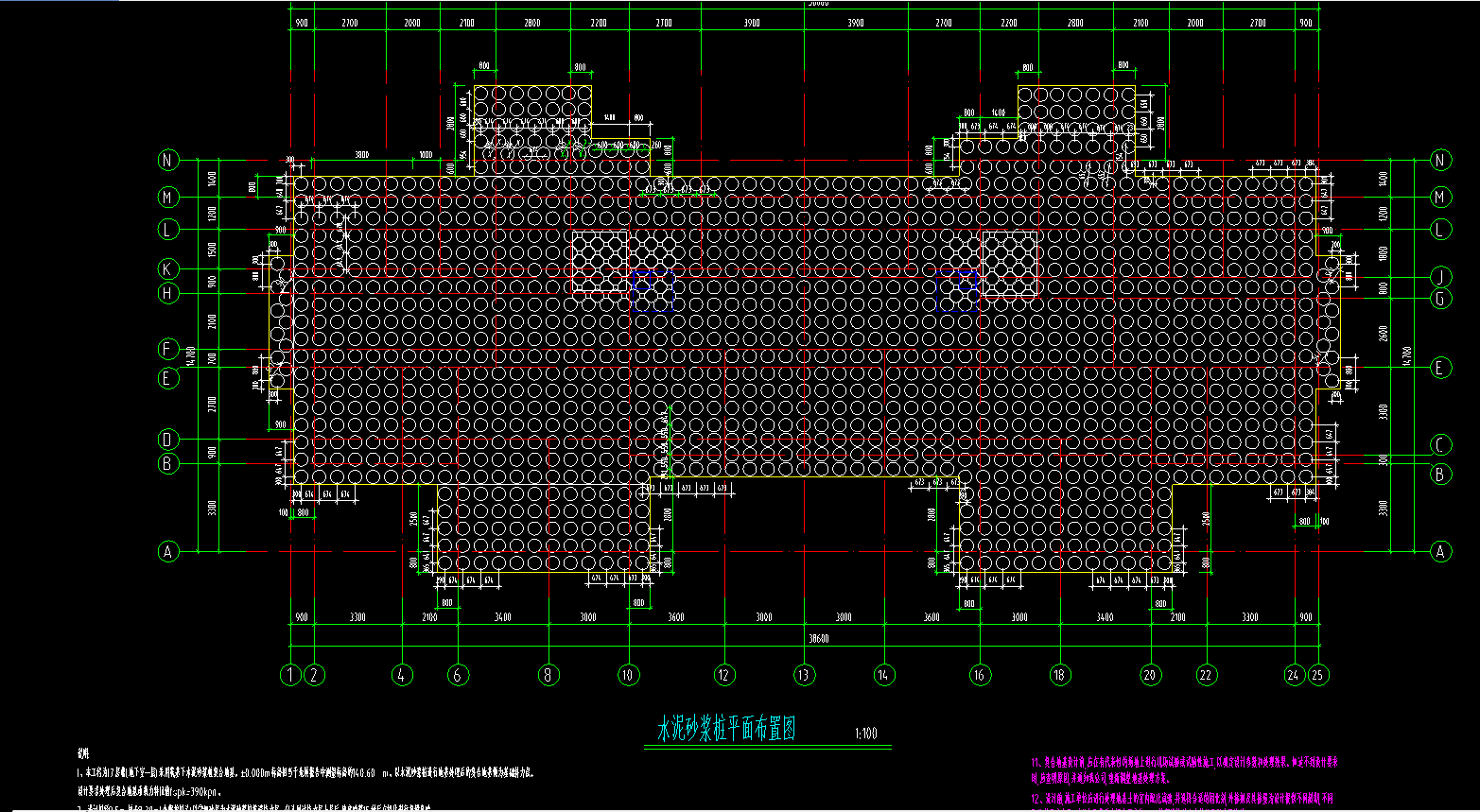Select grid bubble number 6
The image size is (1480, 812).
[458, 675]
